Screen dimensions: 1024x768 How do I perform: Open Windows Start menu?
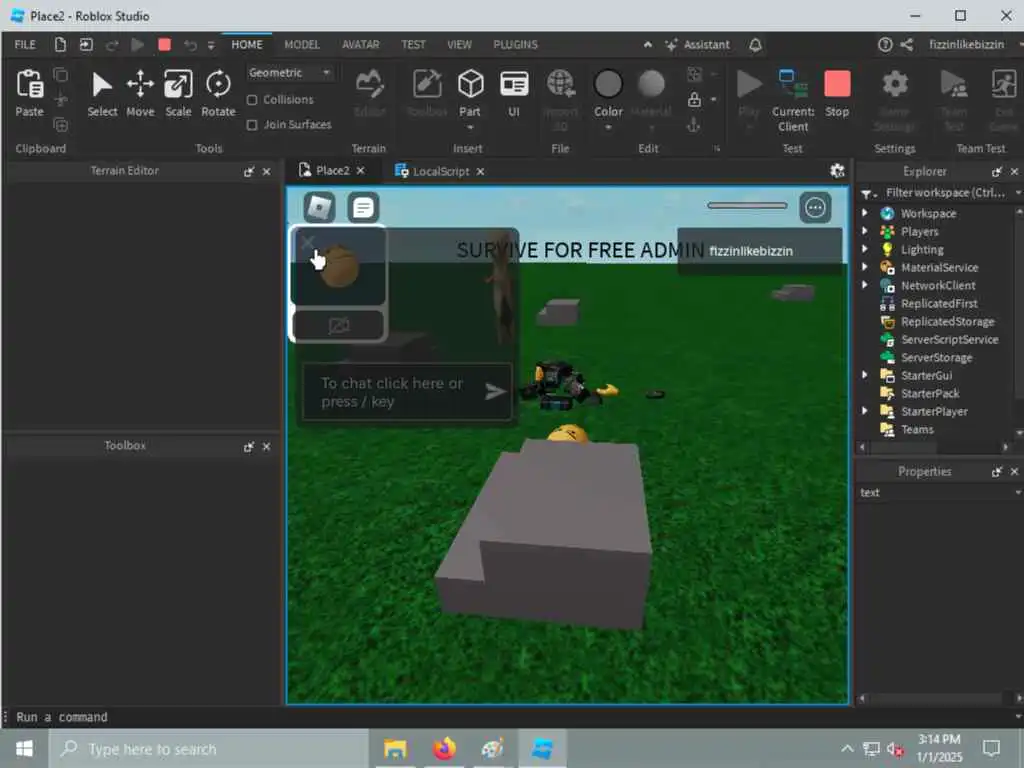24,748
